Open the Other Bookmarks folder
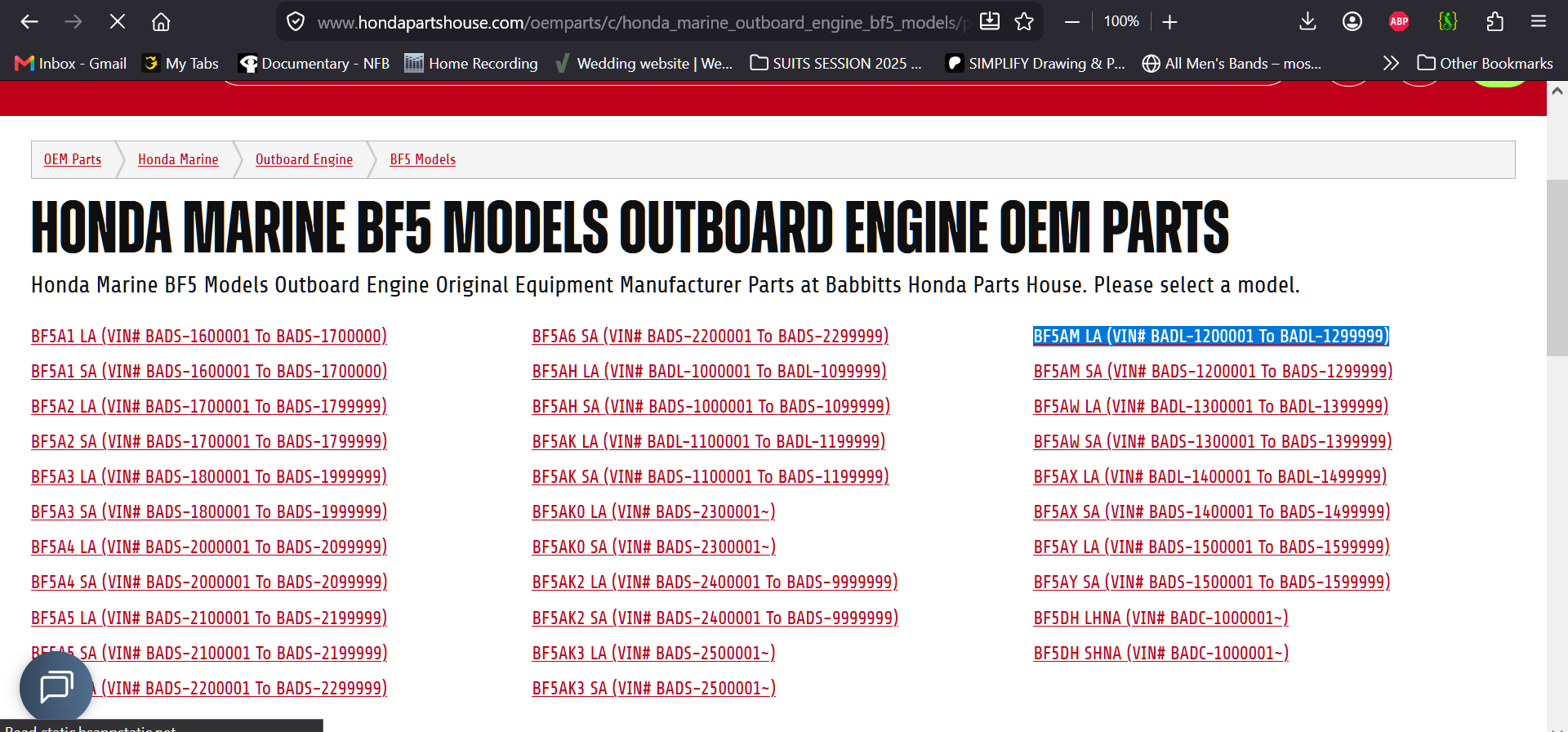Viewport: 1568px width, 732px height. 1486,64
